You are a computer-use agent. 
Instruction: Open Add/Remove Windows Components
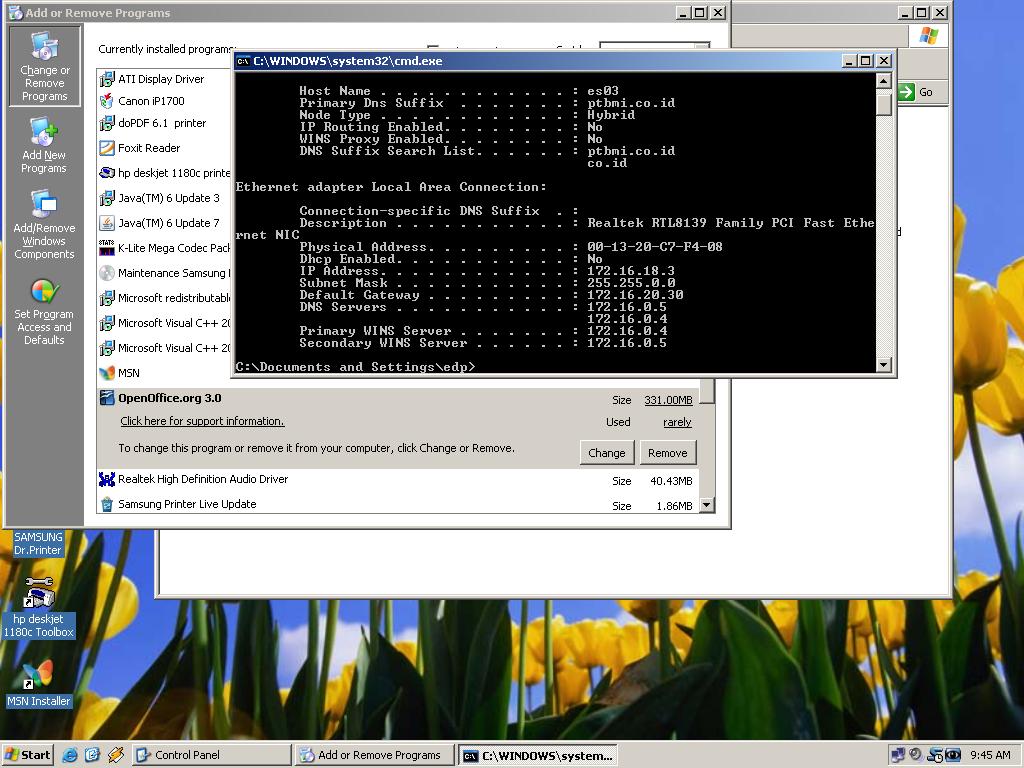(x=44, y=226)
